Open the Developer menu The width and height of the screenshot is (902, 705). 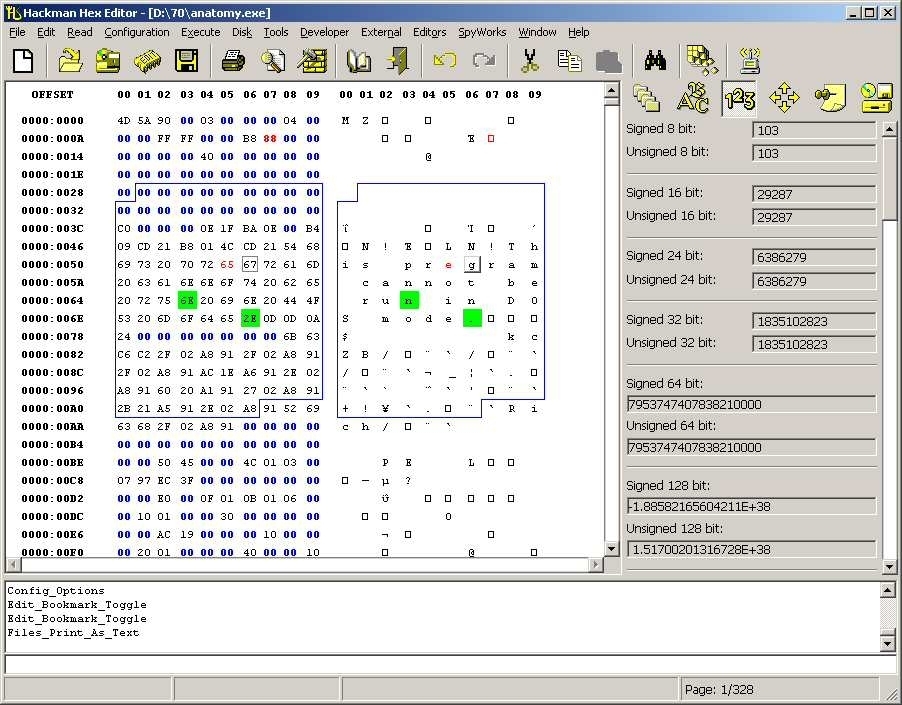(324, 32)
